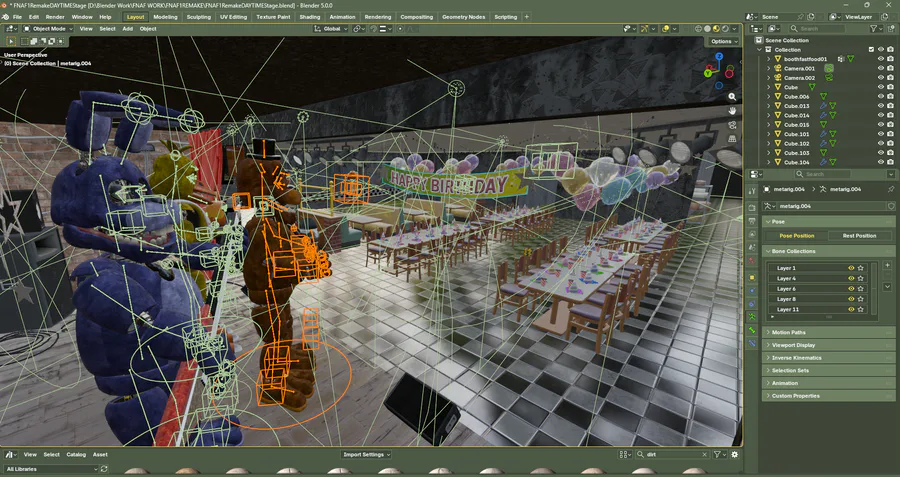Viewport: 900px width, 477px height.
Task: Uncheck the Collection exclude checkbox
Action: [x=871, y=50]
